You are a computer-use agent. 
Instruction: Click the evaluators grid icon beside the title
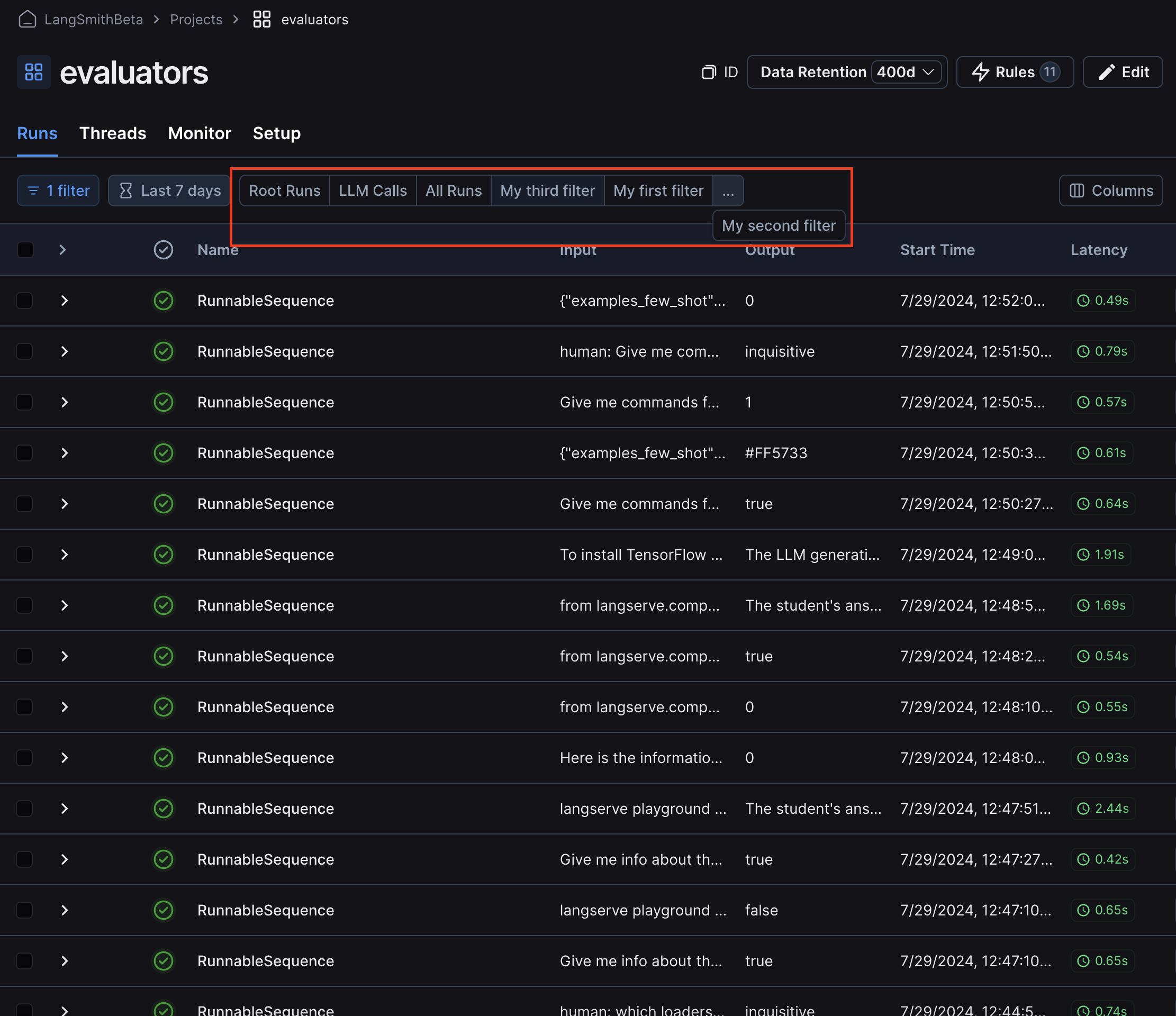click(x=33, y=72)
